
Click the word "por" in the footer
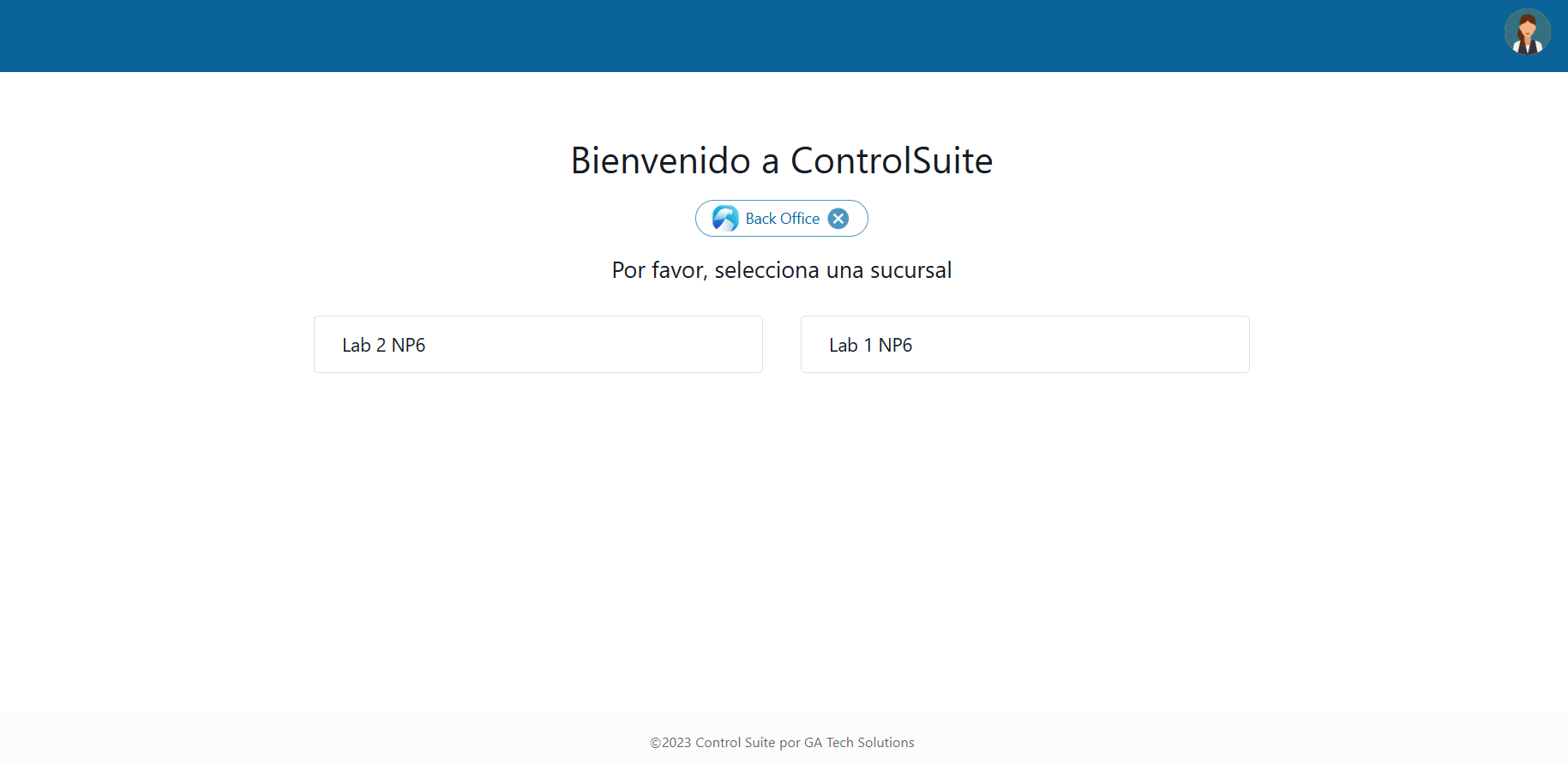[790, 743]
